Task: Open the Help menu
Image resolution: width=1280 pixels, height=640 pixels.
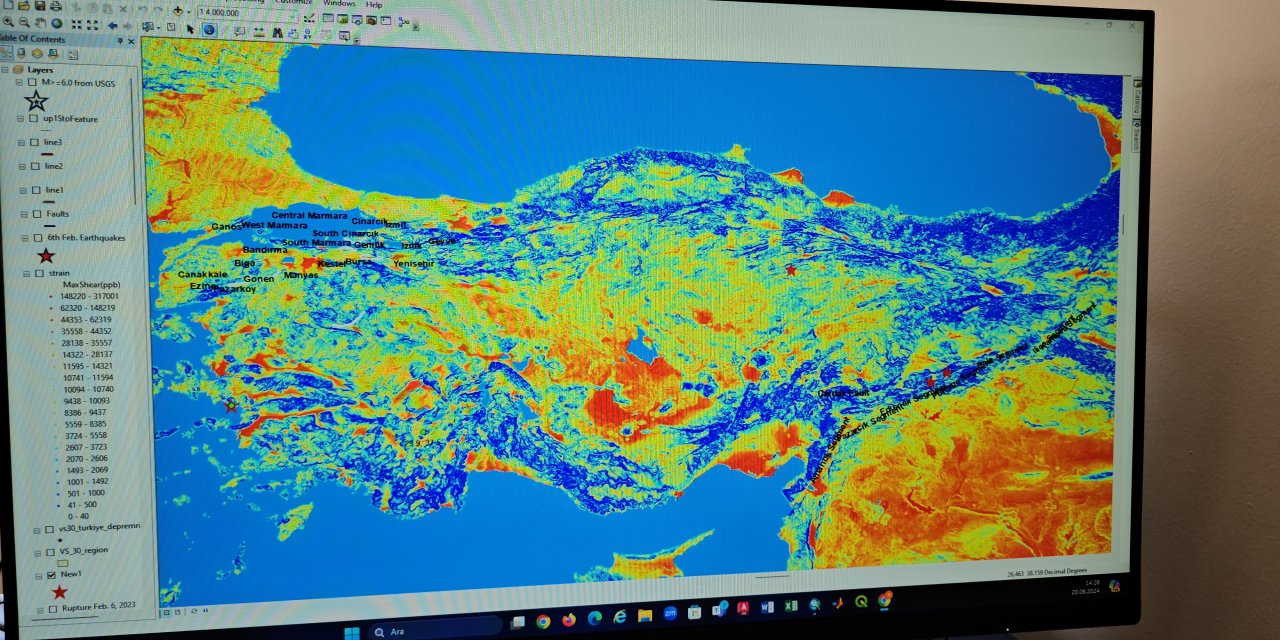Action: tap(374, 4)
